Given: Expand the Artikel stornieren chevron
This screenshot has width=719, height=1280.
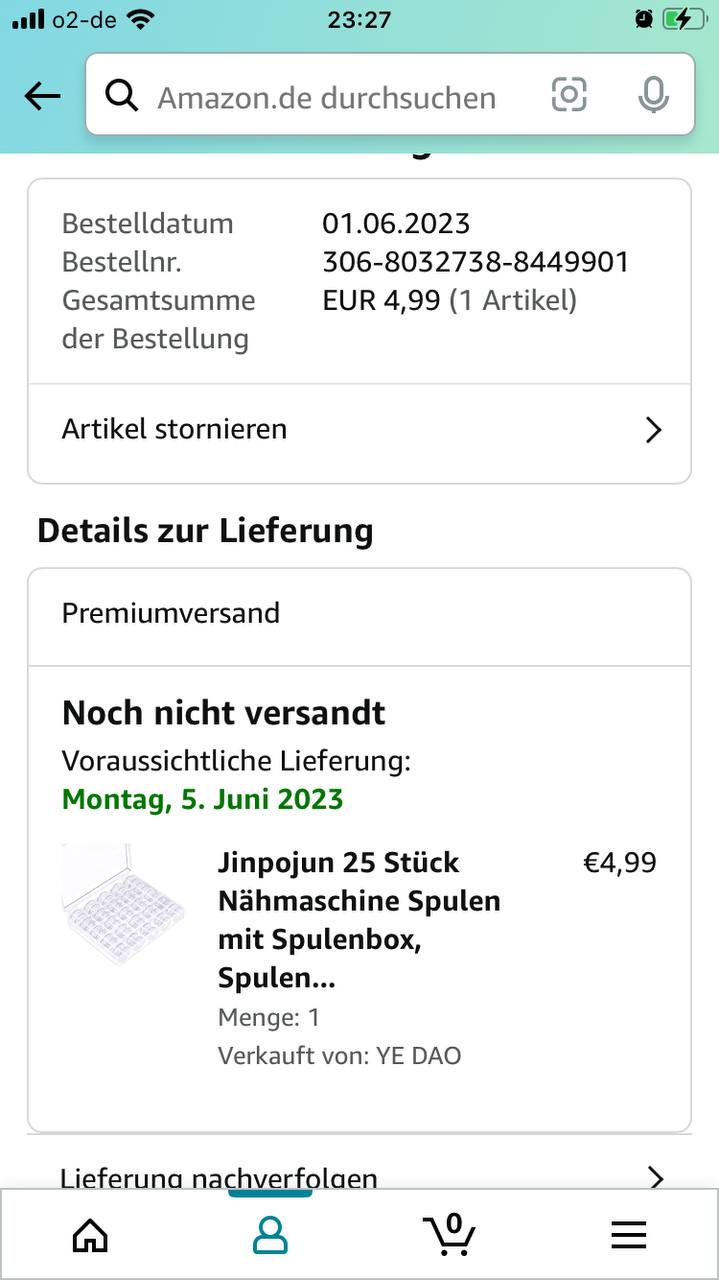Looking at the screenshot, I should pos(654,430).
